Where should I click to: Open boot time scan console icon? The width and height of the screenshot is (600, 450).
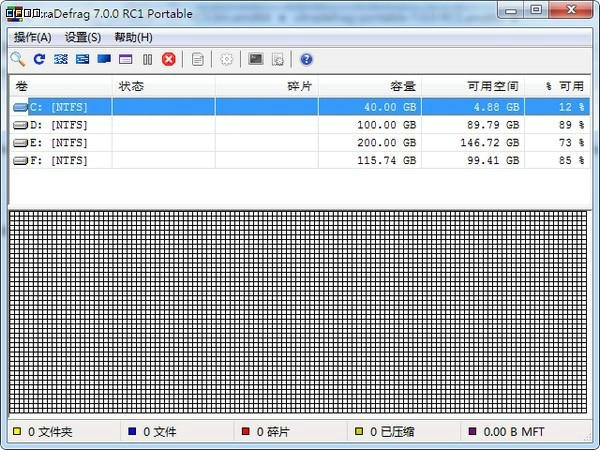tap(256, 59)
